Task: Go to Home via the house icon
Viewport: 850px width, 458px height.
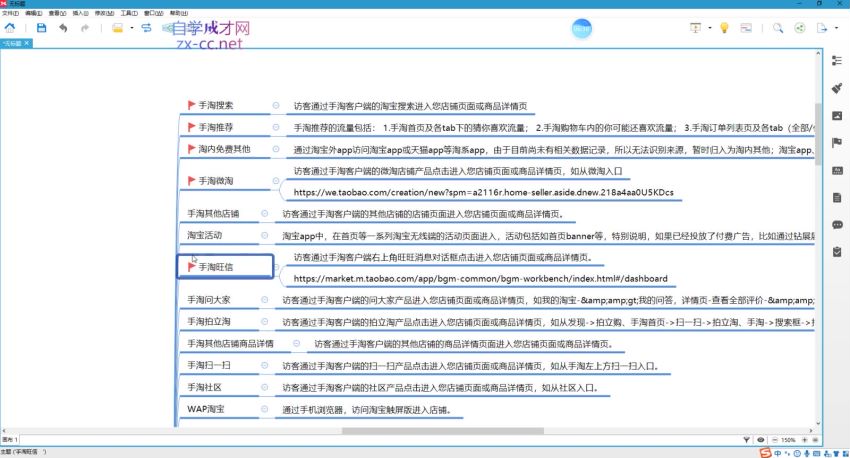Action: pos(10,28)
